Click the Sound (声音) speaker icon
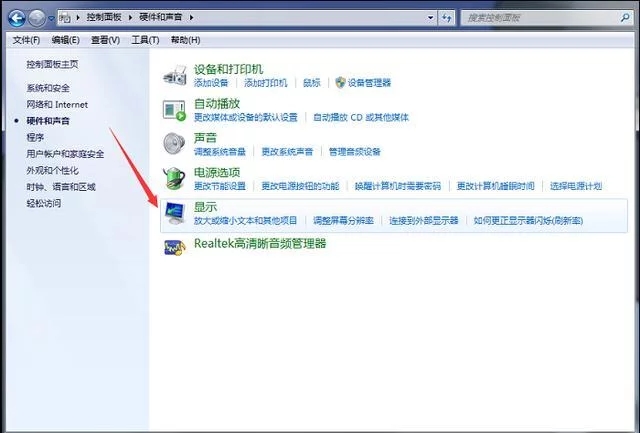The width and height of the screenshot is (640, 433). coord(175,143)
